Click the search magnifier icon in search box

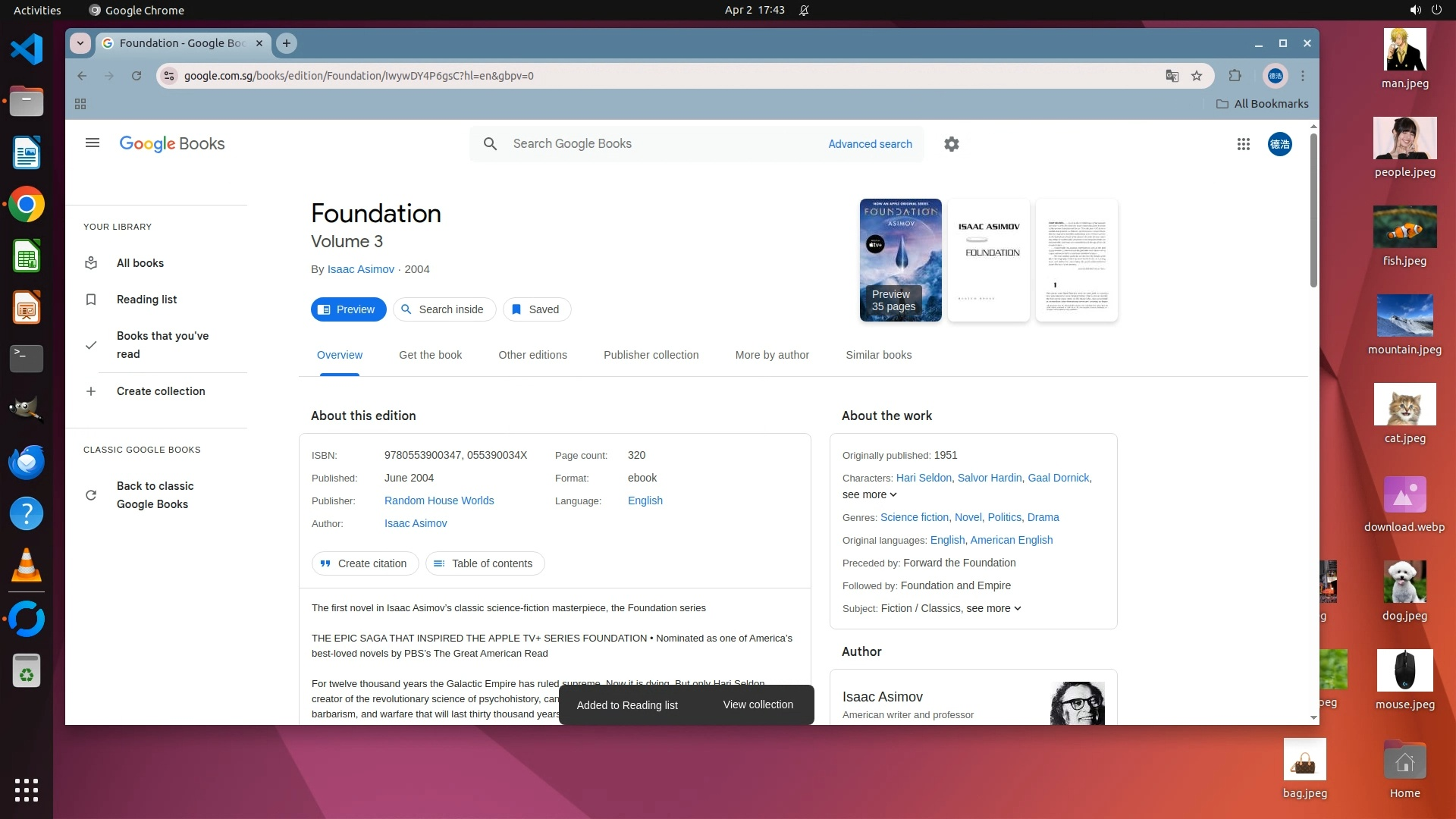click(x=491, y=144)
